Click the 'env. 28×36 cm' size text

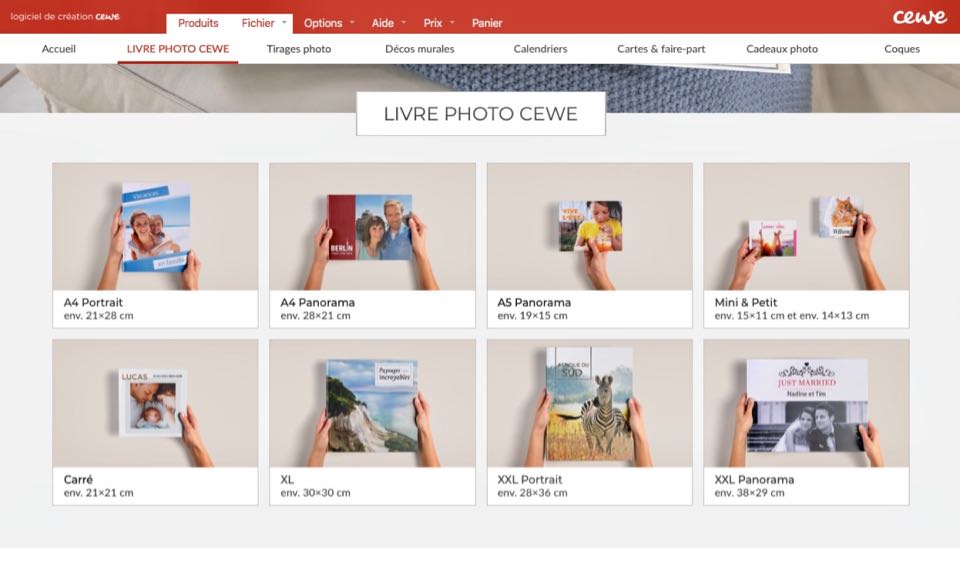click(532, 493)
